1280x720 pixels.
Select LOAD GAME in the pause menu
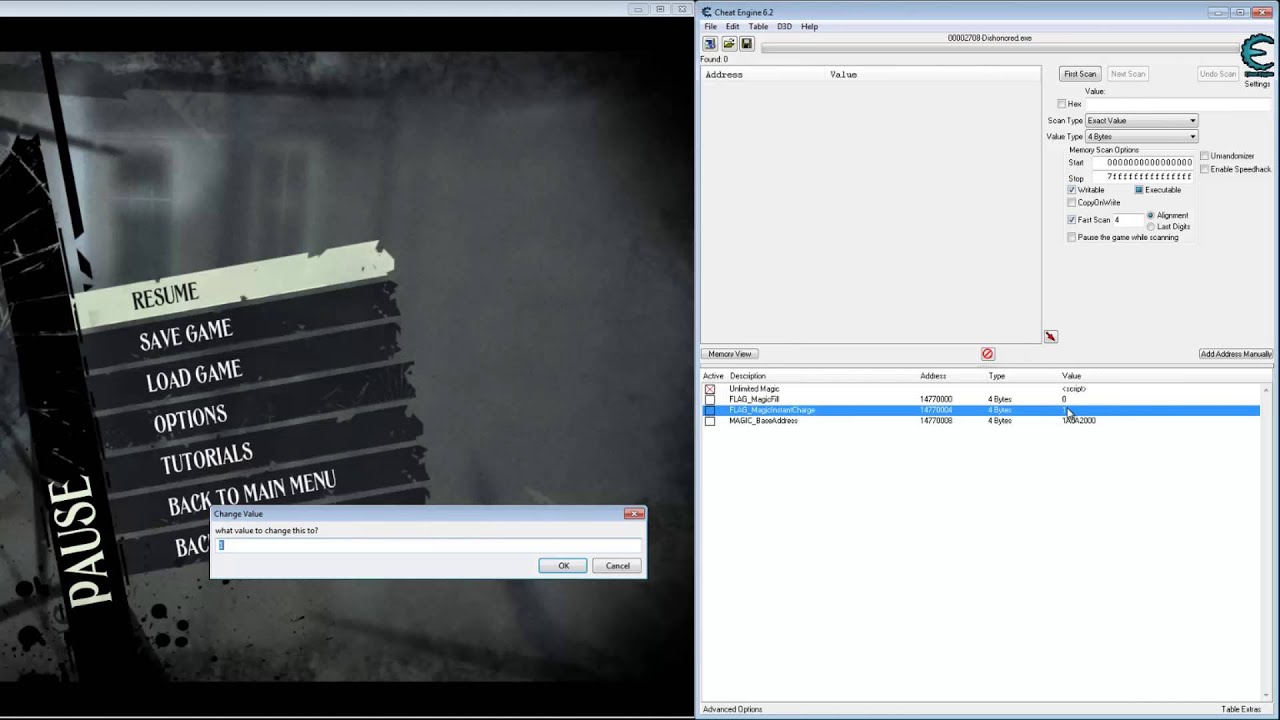click(194, 376)
